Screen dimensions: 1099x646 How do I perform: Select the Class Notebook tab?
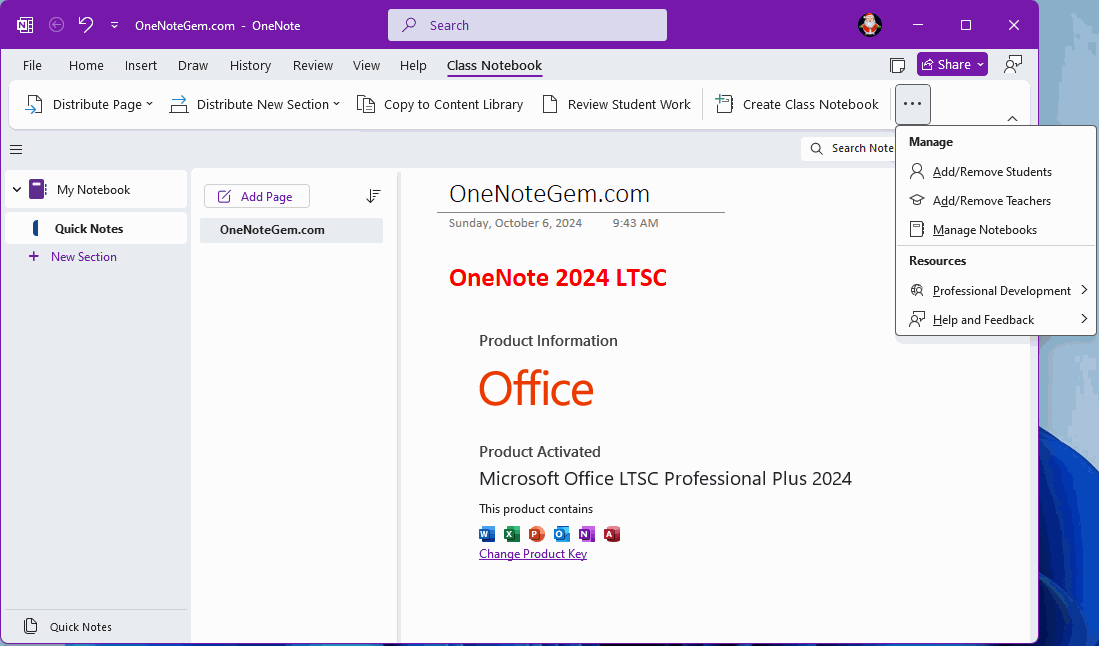[494, 65]
